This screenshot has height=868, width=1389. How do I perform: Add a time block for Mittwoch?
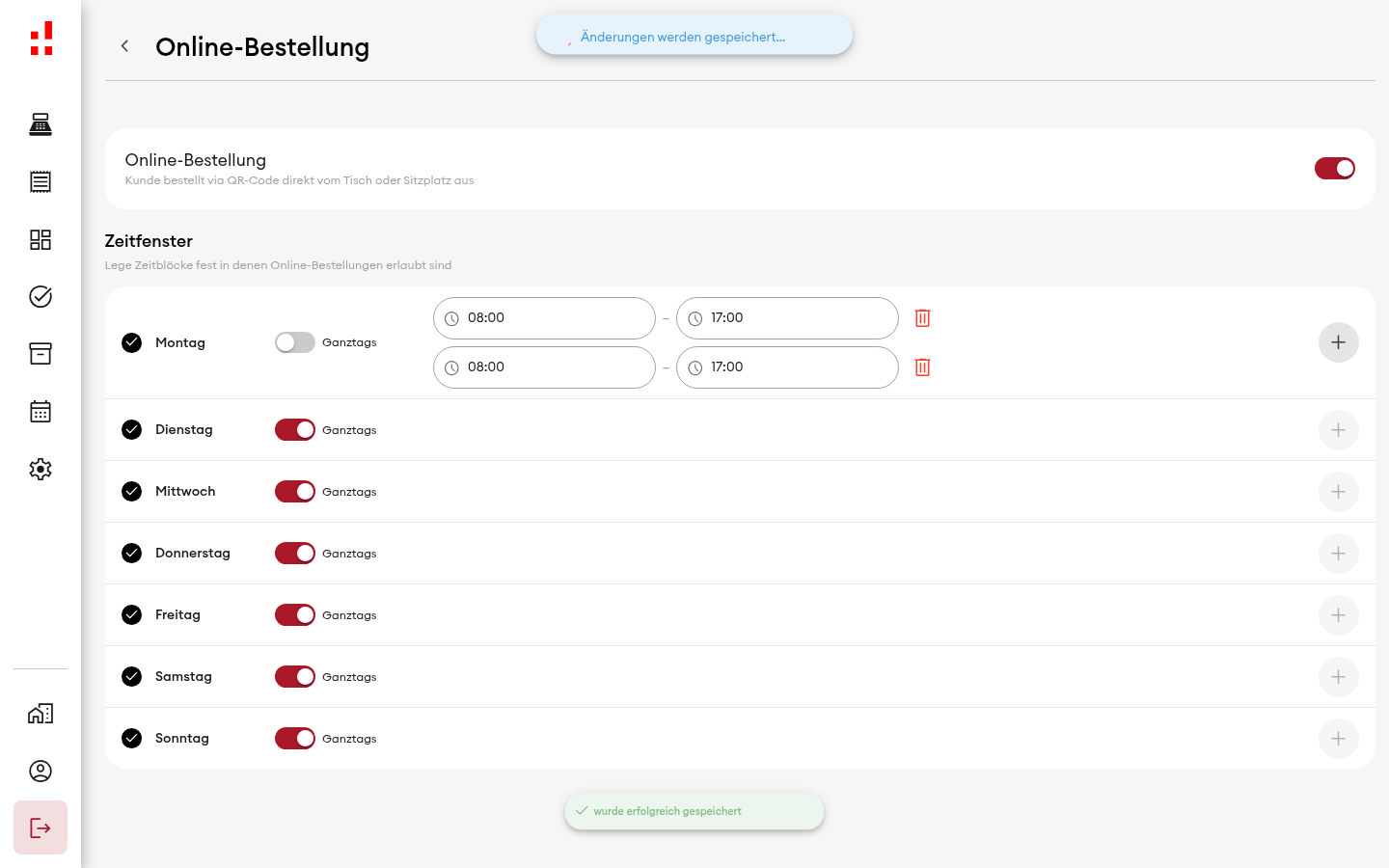(1338, 492)
